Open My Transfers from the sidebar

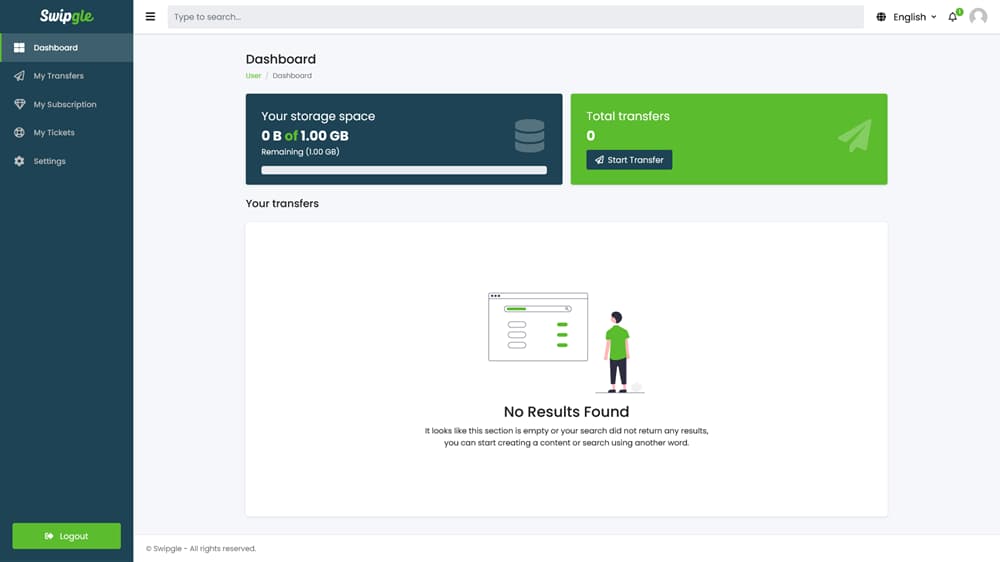point(66,76)
